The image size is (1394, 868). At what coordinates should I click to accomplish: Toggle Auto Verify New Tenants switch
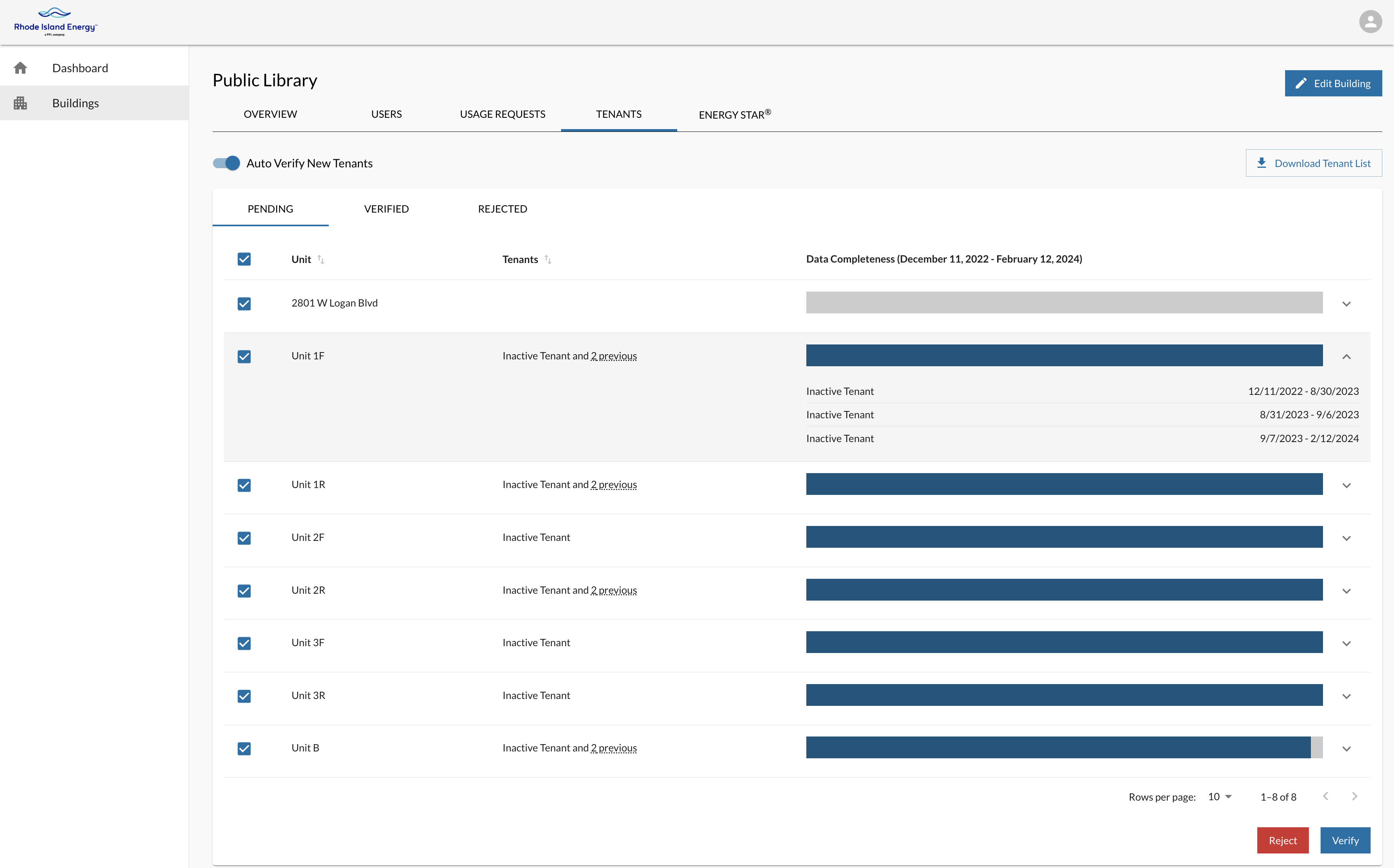tap(227, 163)
